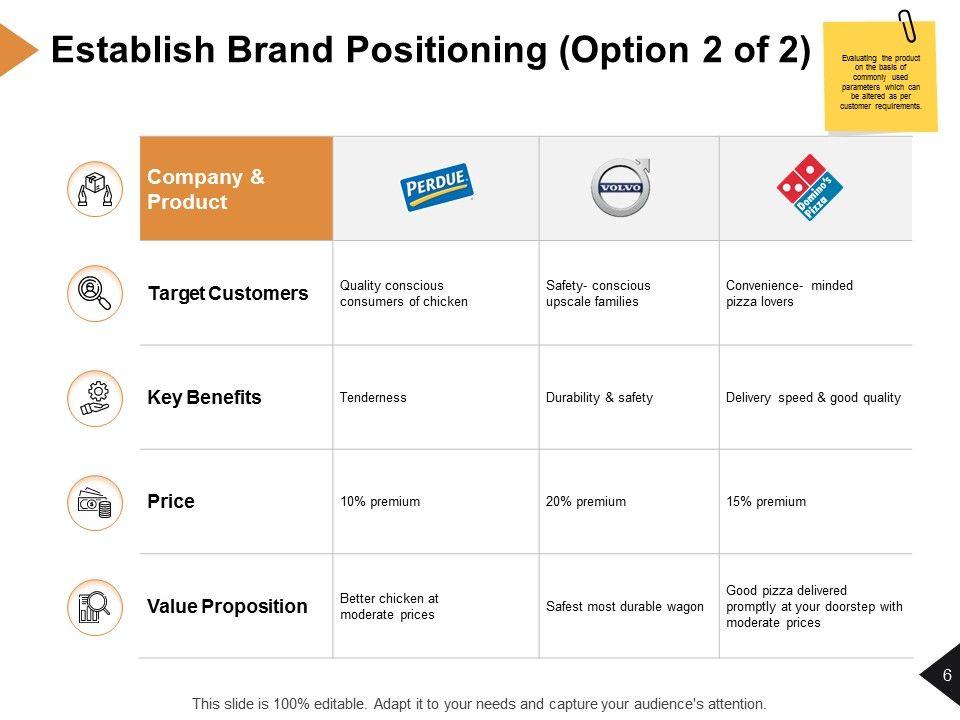The width and height of the screenshot is (960, 720).
Task: Click the magnifier-person Target Customers icon
Action: (x=94, y=293)
